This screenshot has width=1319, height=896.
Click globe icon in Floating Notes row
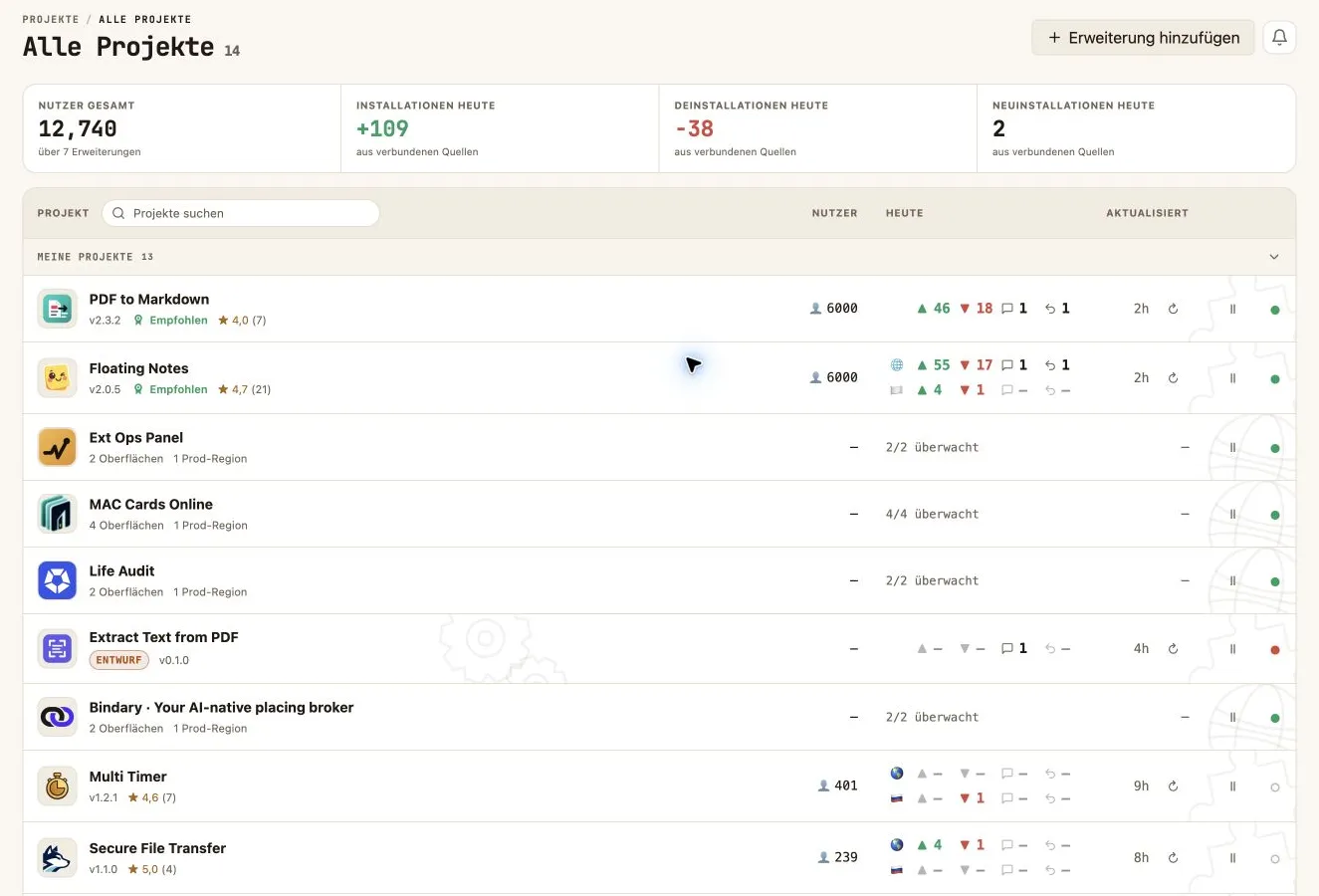click(x=897, y=365)
